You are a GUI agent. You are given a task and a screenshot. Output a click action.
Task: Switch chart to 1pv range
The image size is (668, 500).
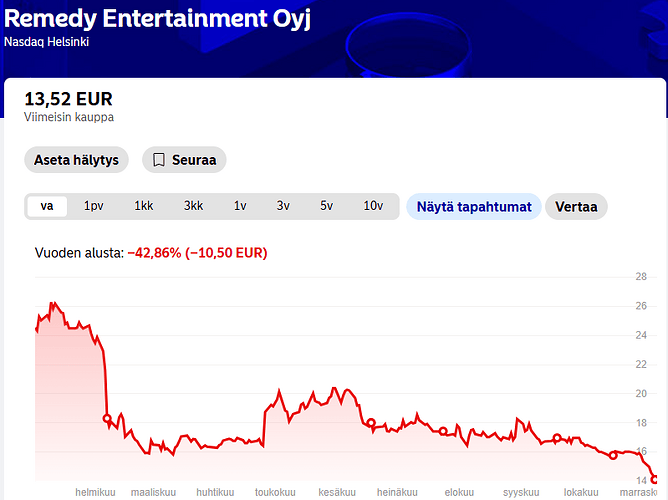(x=94, y=206)
